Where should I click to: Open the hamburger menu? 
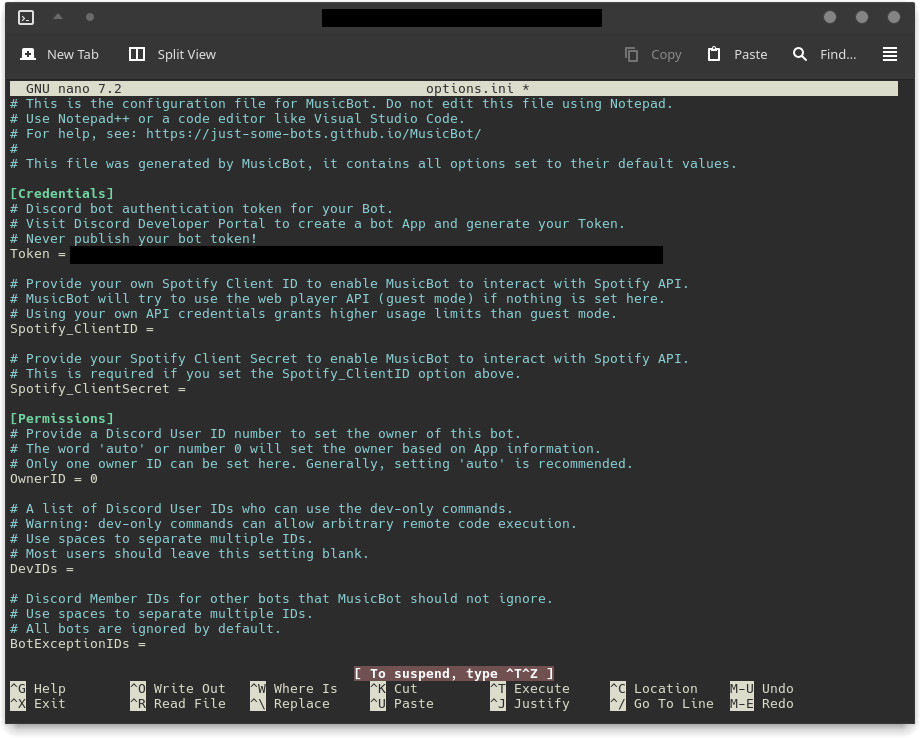[890, 54]
